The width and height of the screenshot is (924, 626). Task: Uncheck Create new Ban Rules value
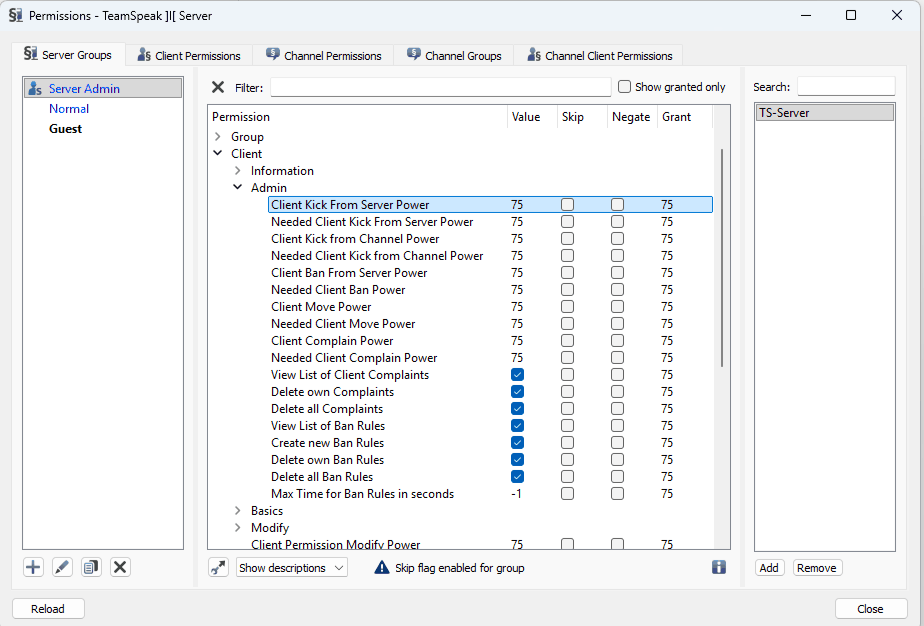click(x=517, y=443)
